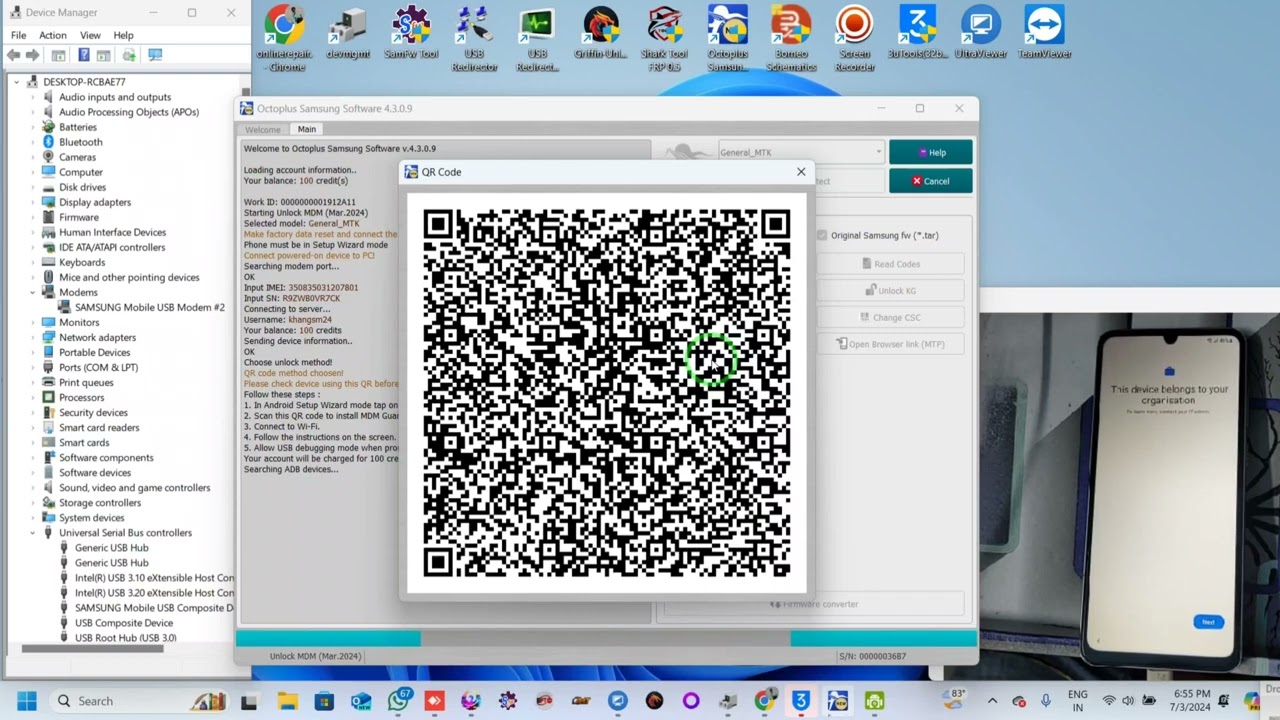
Task: Expand the Network adapters node
Action: tap(32, 337)
